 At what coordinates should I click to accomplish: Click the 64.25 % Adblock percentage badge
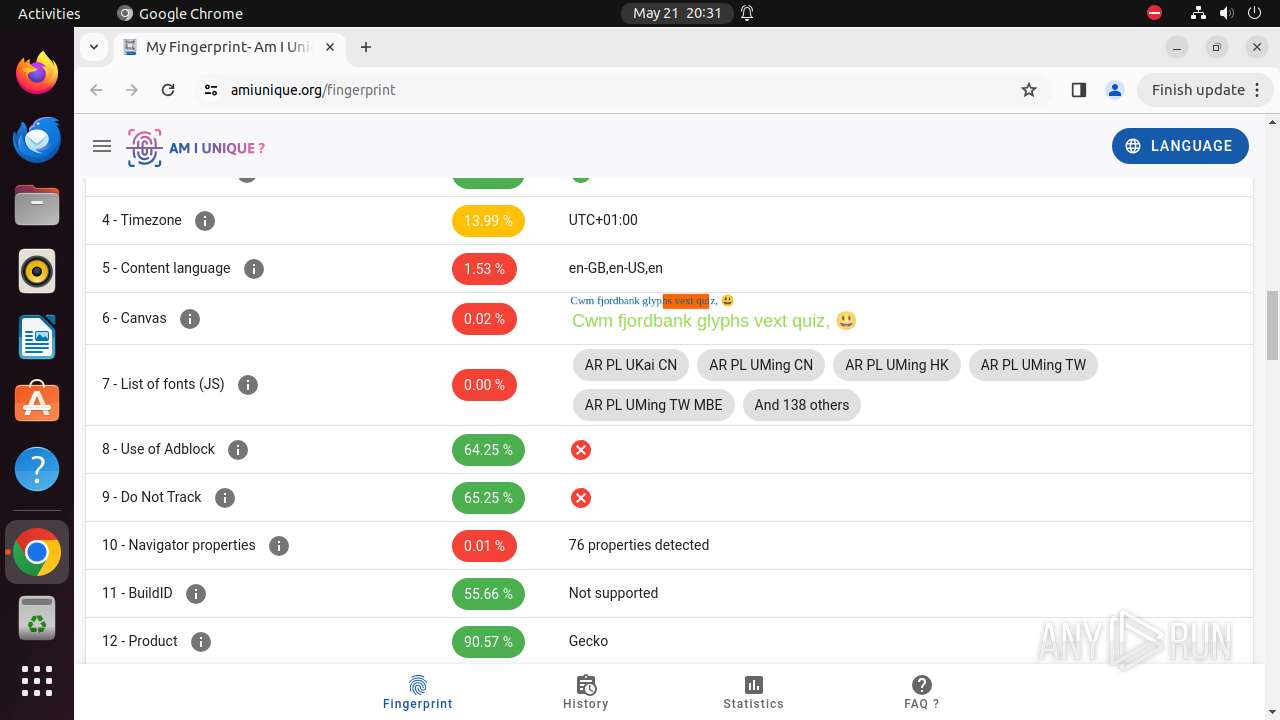click(x=488, y=450)
